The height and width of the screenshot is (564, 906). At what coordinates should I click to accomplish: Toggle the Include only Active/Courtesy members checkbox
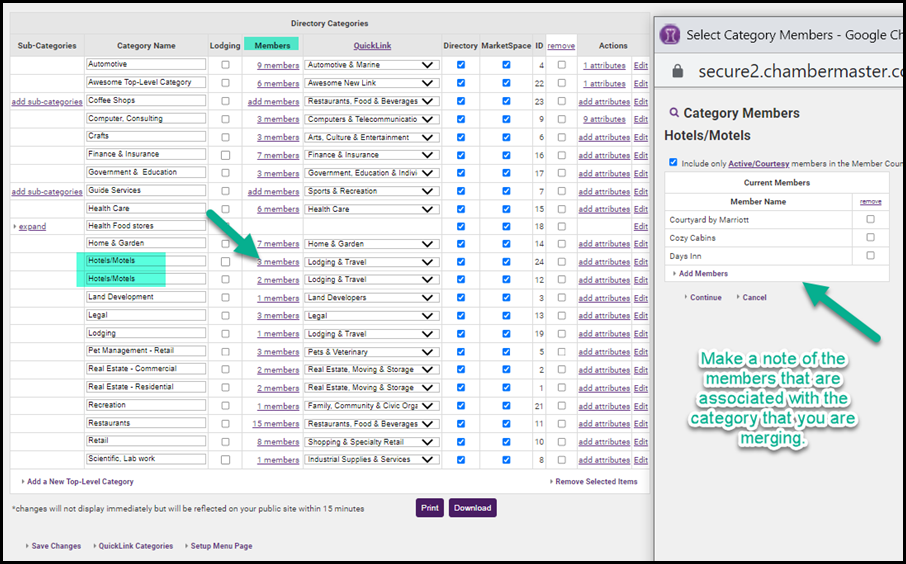[673, 162]
